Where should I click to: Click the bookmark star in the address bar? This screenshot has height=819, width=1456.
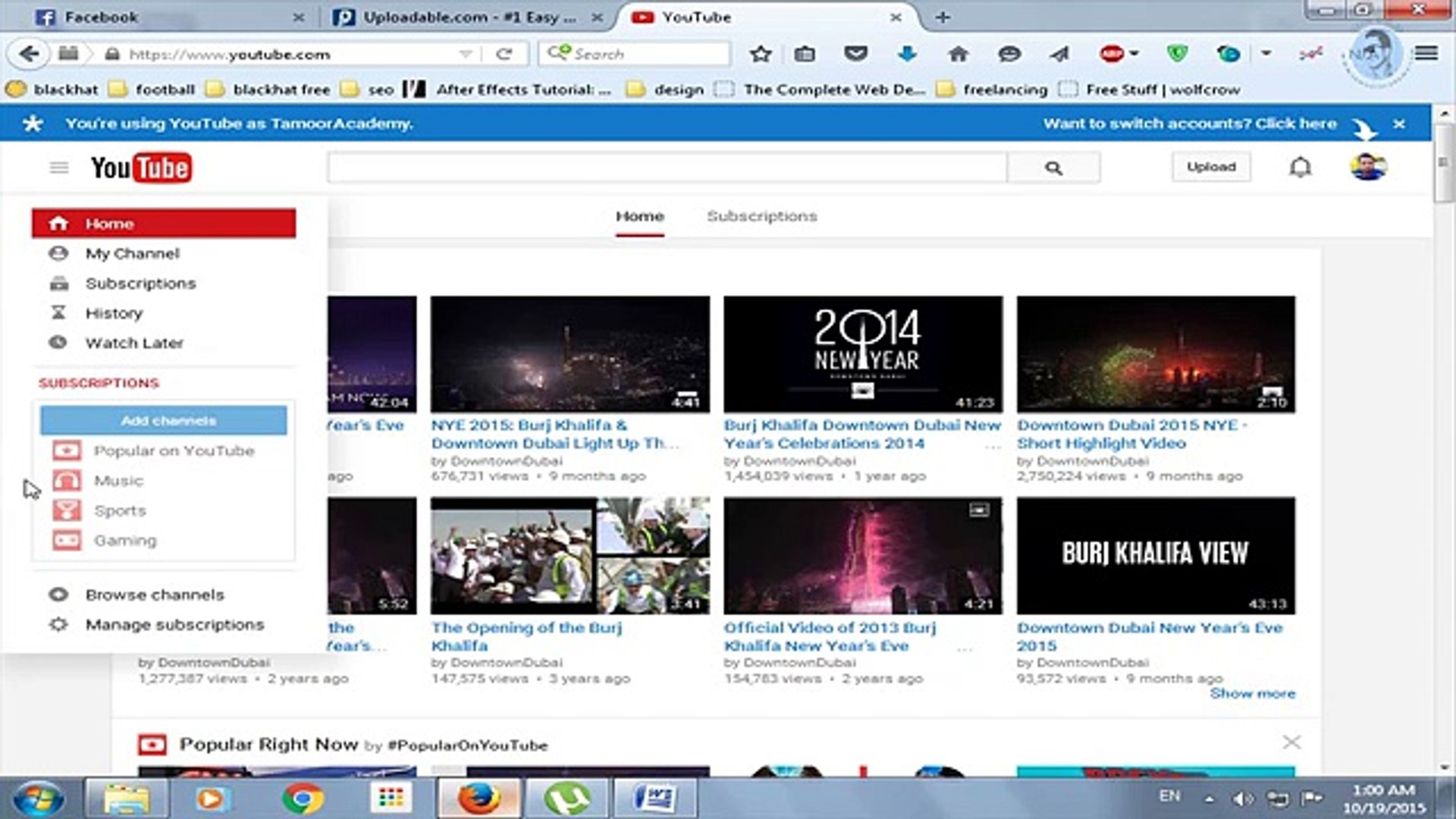761,54
